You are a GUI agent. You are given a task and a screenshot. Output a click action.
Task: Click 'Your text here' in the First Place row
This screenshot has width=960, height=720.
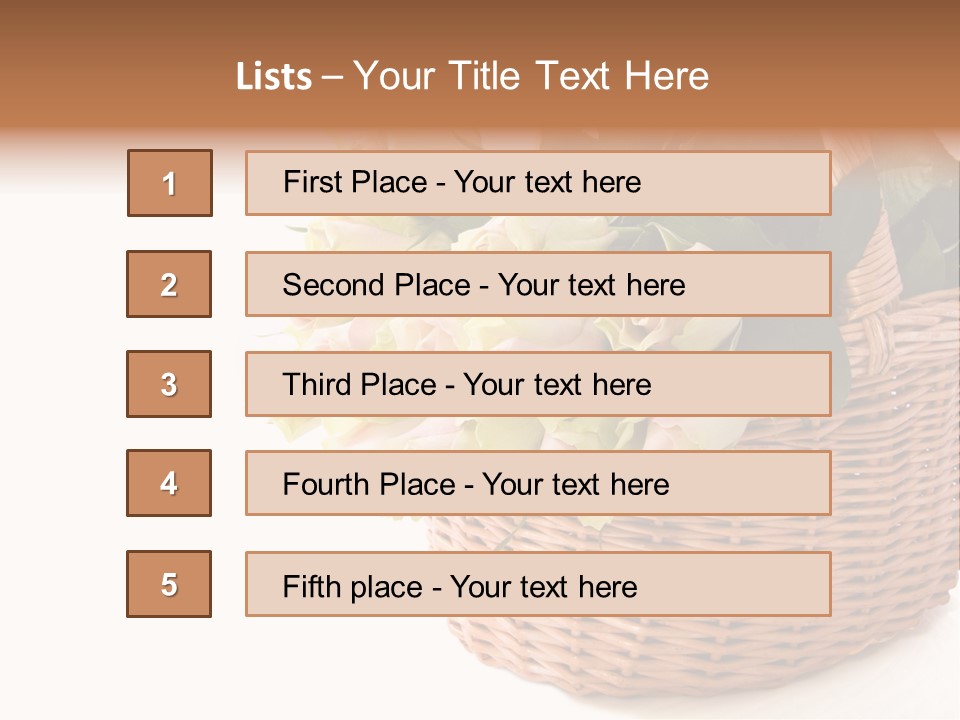pyautogui.click(x=547, y=183)
